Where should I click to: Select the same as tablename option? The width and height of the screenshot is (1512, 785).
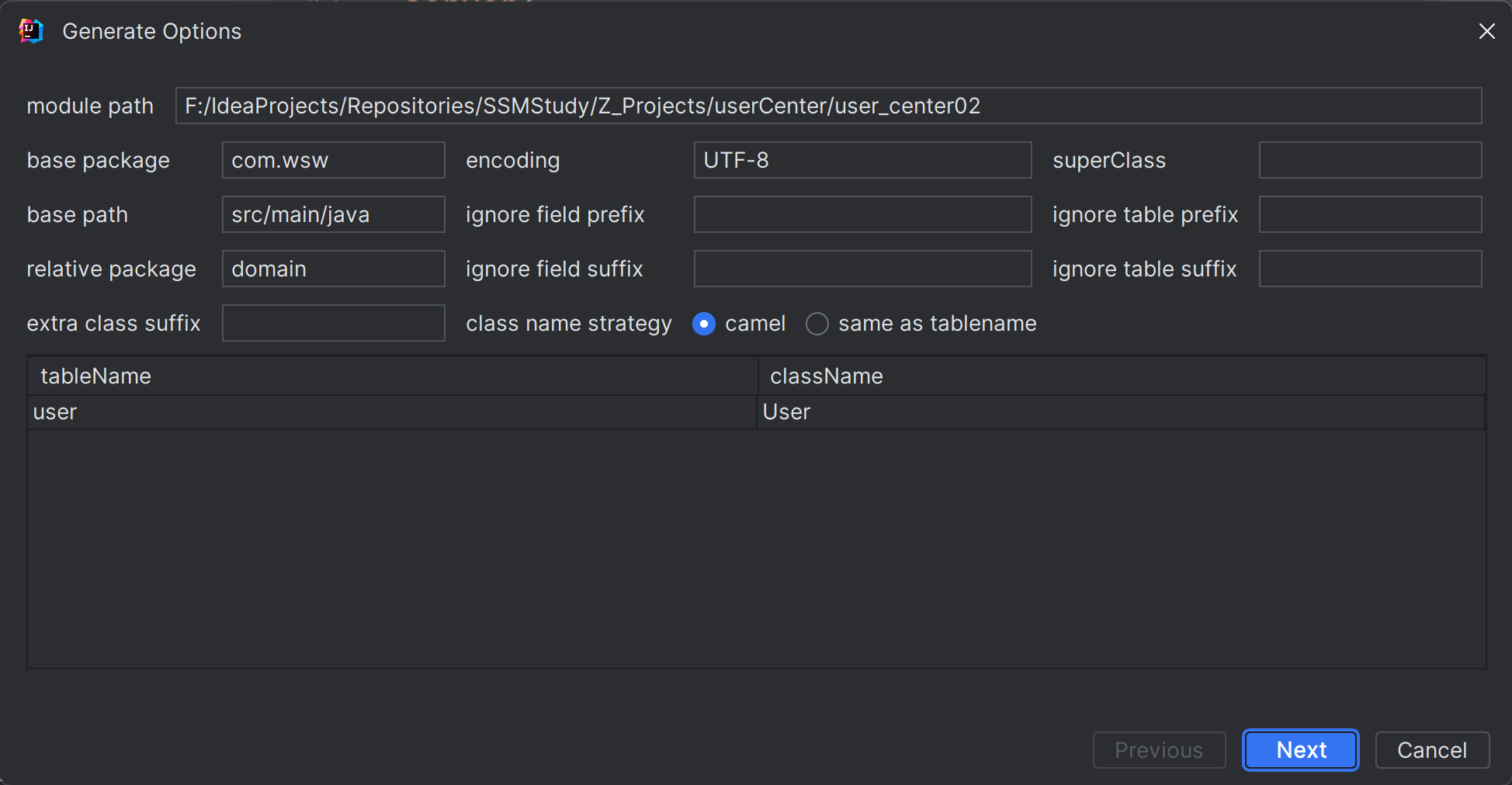pos(817,324)
